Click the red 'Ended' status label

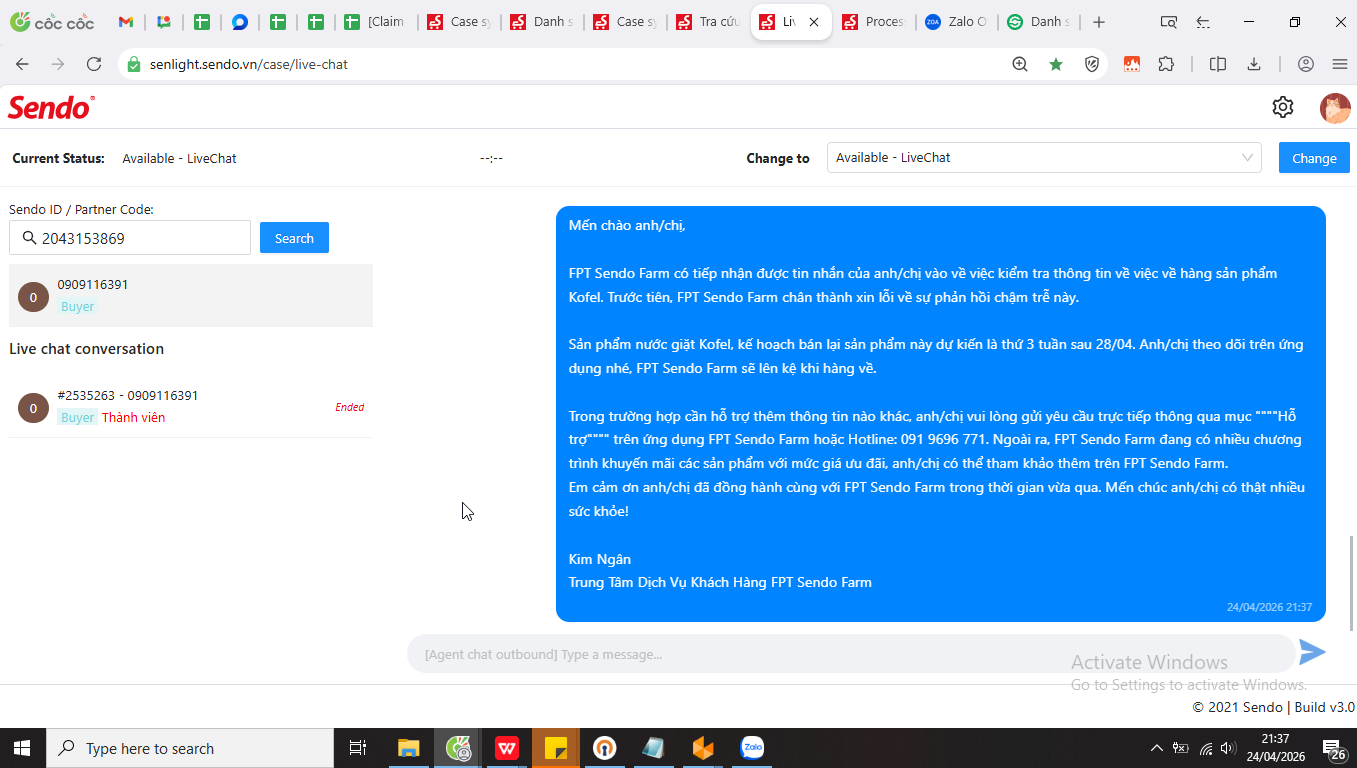[349, 407]
